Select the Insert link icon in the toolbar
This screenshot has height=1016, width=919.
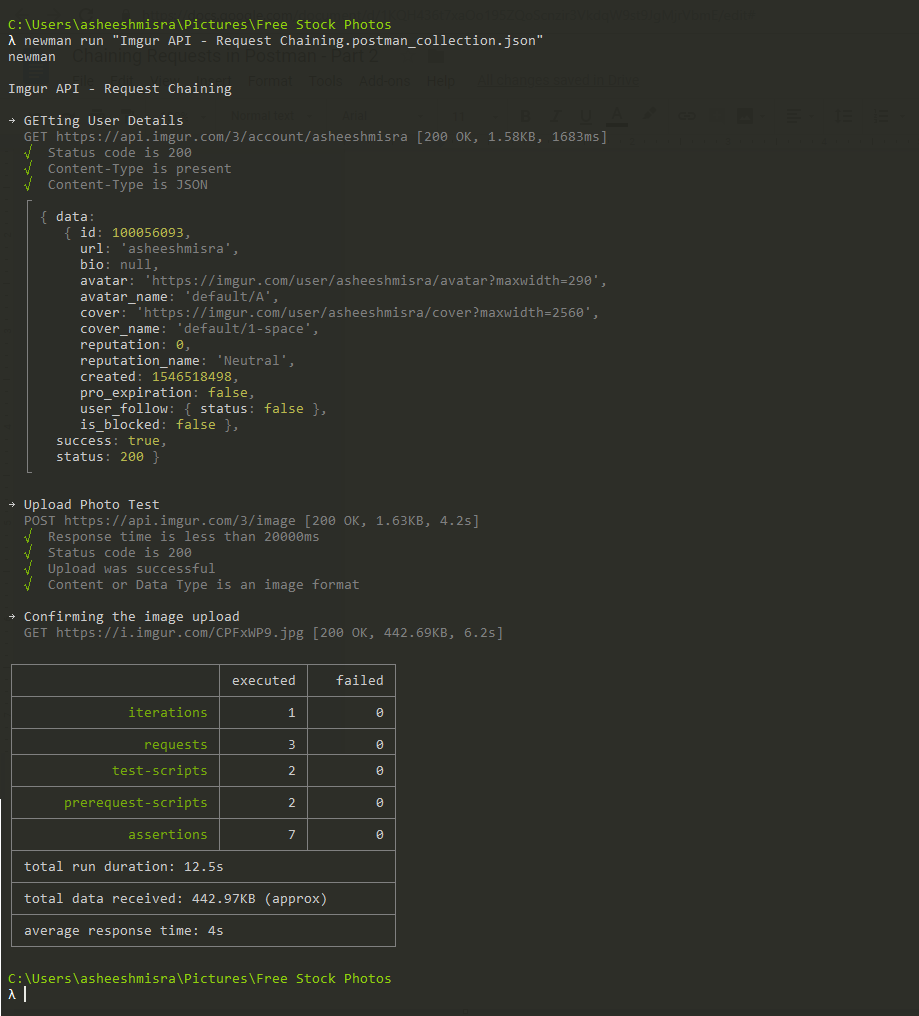click(x=689, y=114)
